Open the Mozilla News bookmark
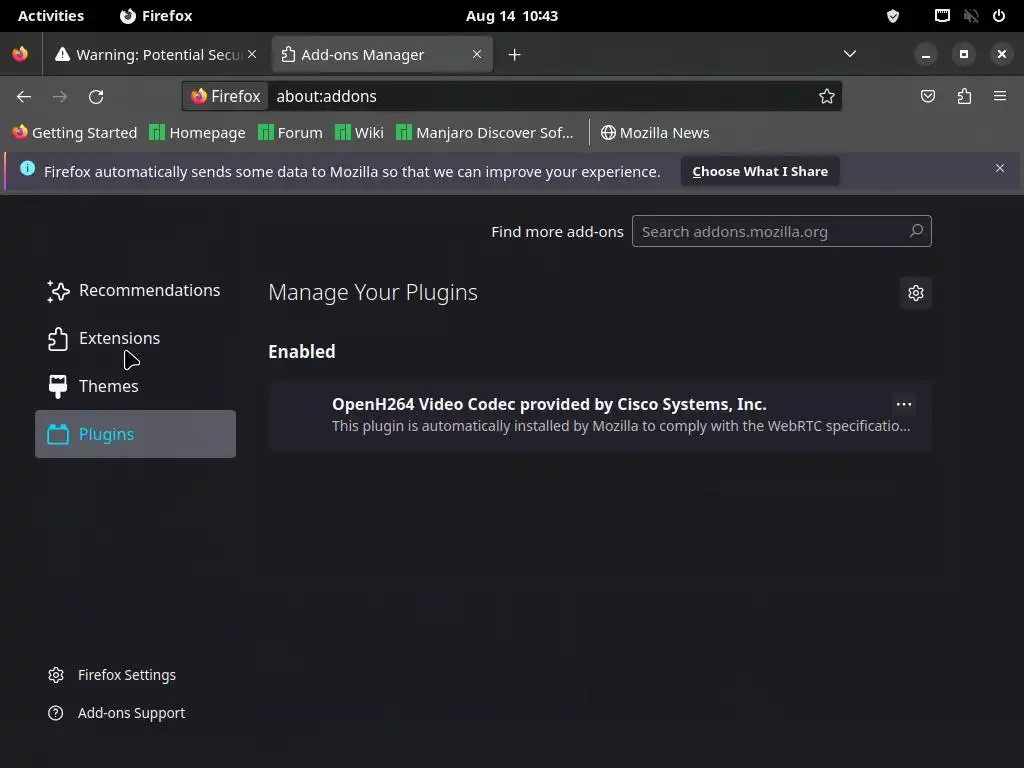The image size is (1024, 768). (x=655, y=133)
